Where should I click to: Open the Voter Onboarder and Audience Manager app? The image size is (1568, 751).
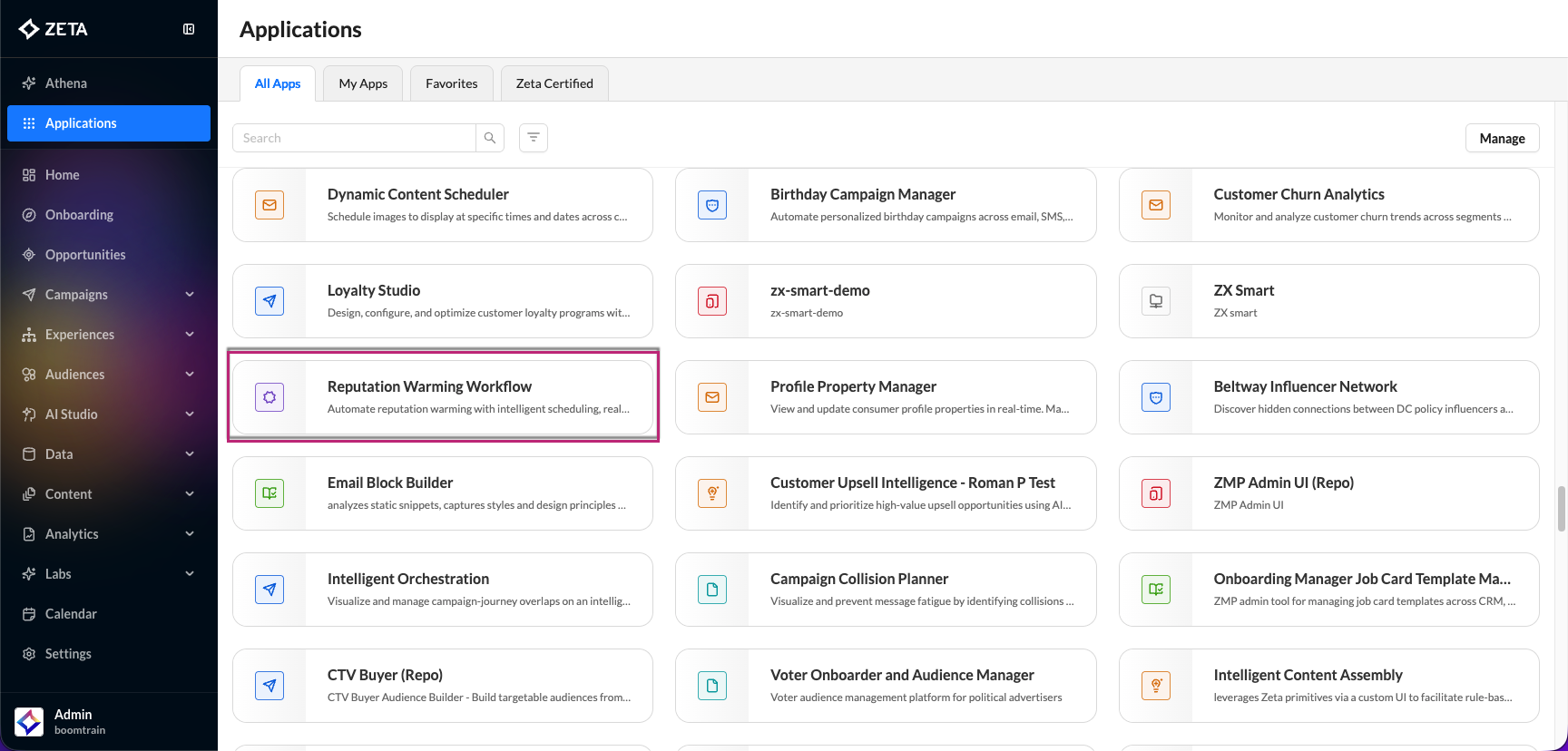tap(886, 686)
